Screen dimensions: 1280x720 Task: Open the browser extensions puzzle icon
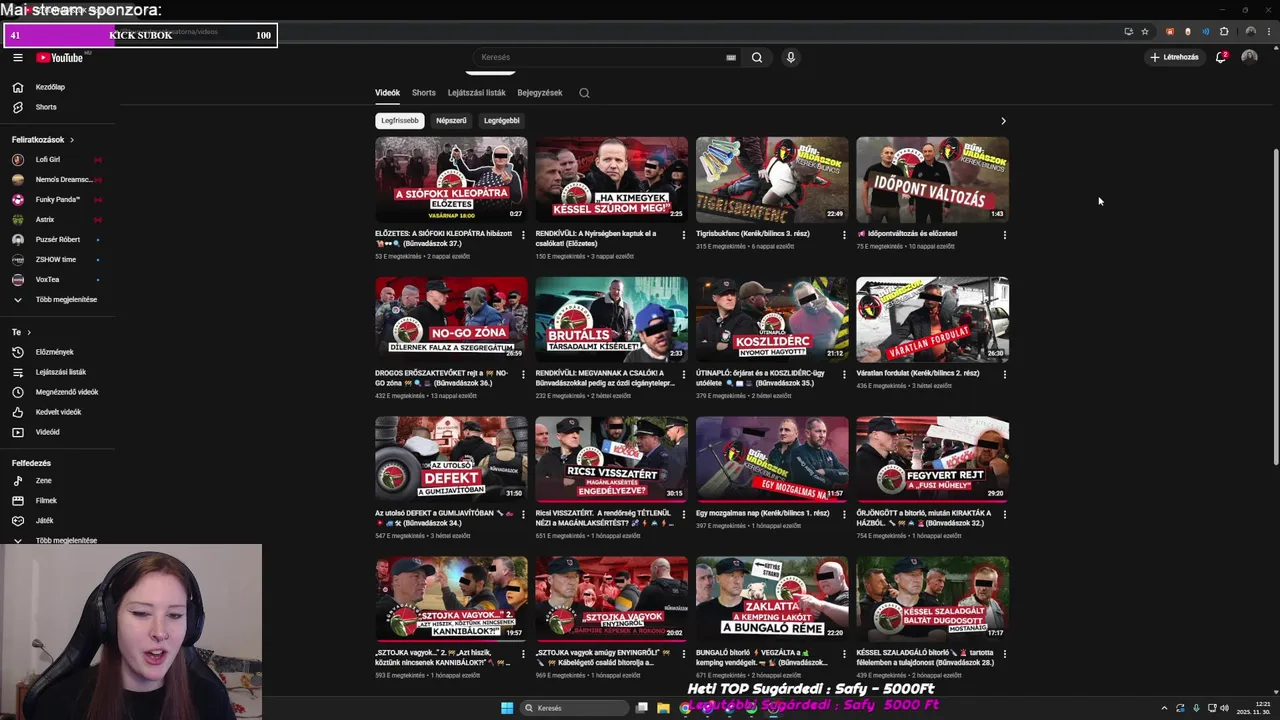pyautogui.click(x=1224, y=31)
